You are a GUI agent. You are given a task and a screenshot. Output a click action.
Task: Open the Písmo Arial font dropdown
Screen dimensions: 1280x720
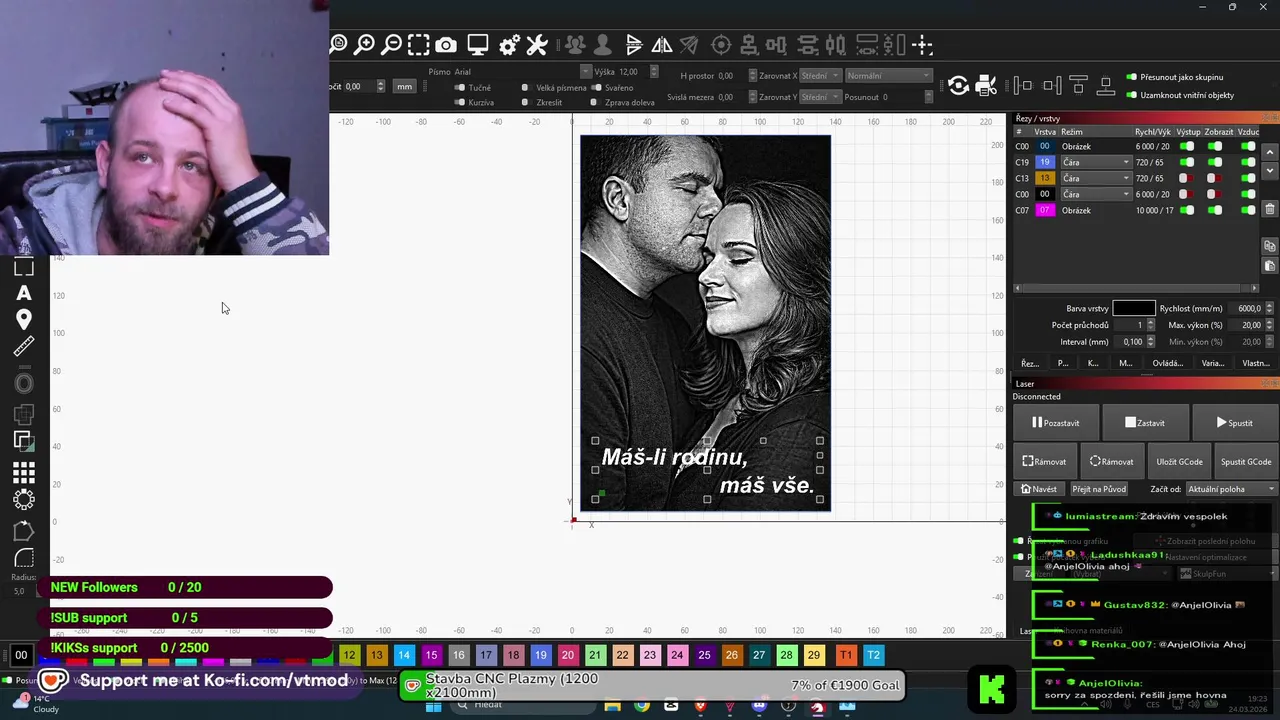click(523, 72)
